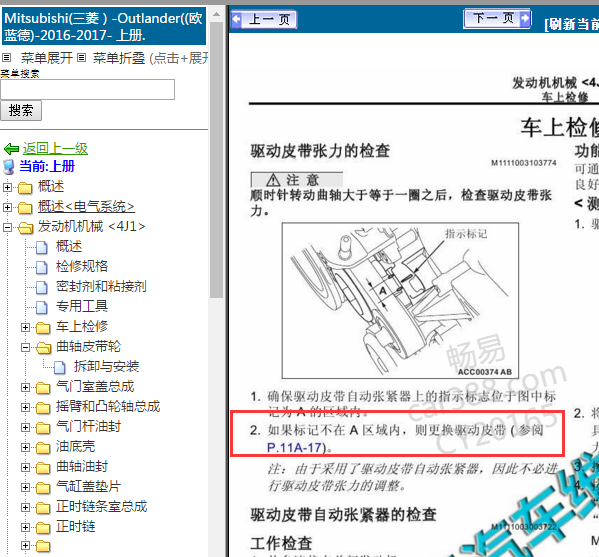Image resolution: width=599 pixels, height=557 pixels.
Task: Expand the 曲轴油封 folder
Action: pyautogui.click(x=25, y=467)
